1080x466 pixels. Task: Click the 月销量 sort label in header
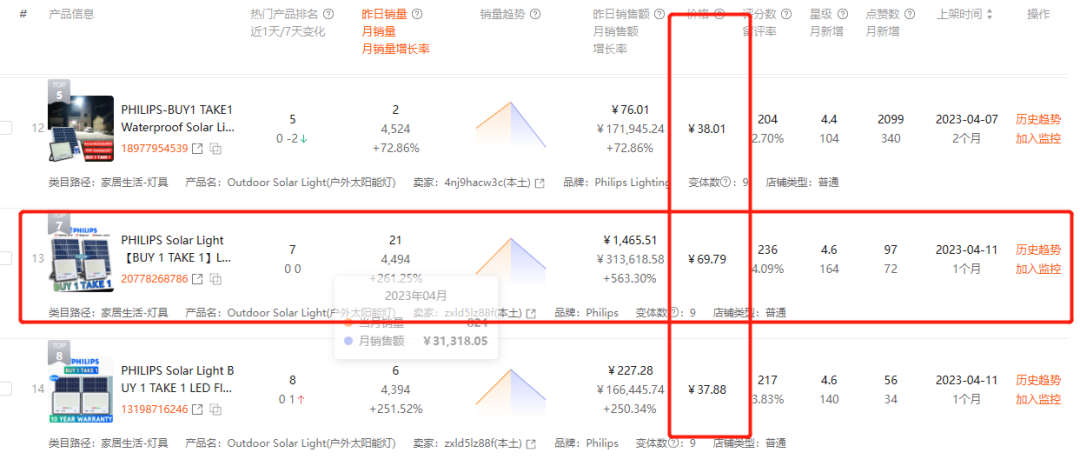[379, 31]
